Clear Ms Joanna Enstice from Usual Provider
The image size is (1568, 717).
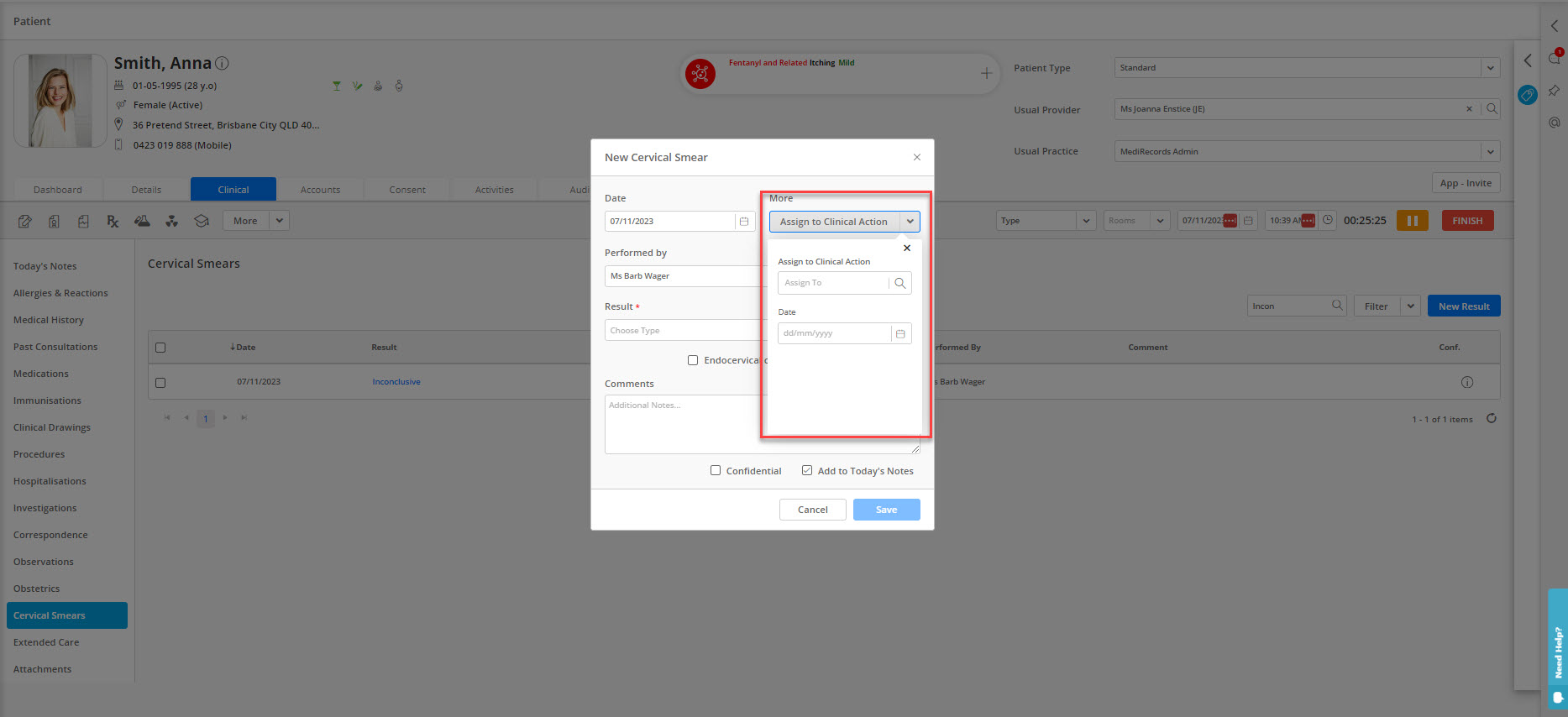pos(1469,109)
